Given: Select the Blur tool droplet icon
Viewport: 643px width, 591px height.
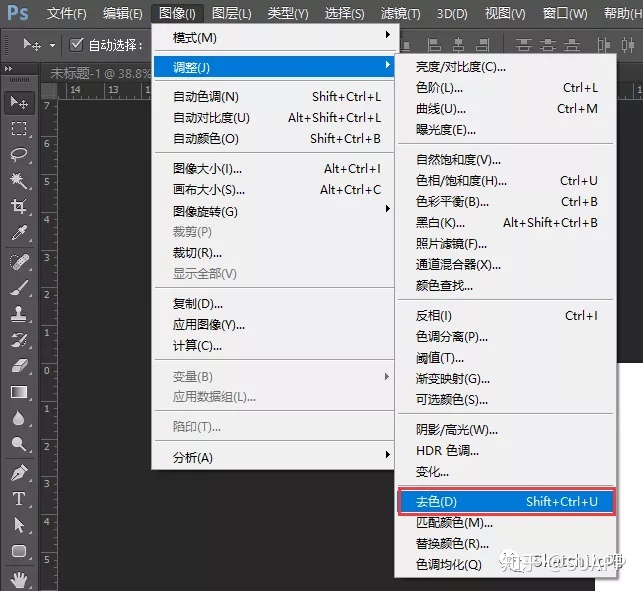Looking at the screenshot, I should click(x=19, y=418).
